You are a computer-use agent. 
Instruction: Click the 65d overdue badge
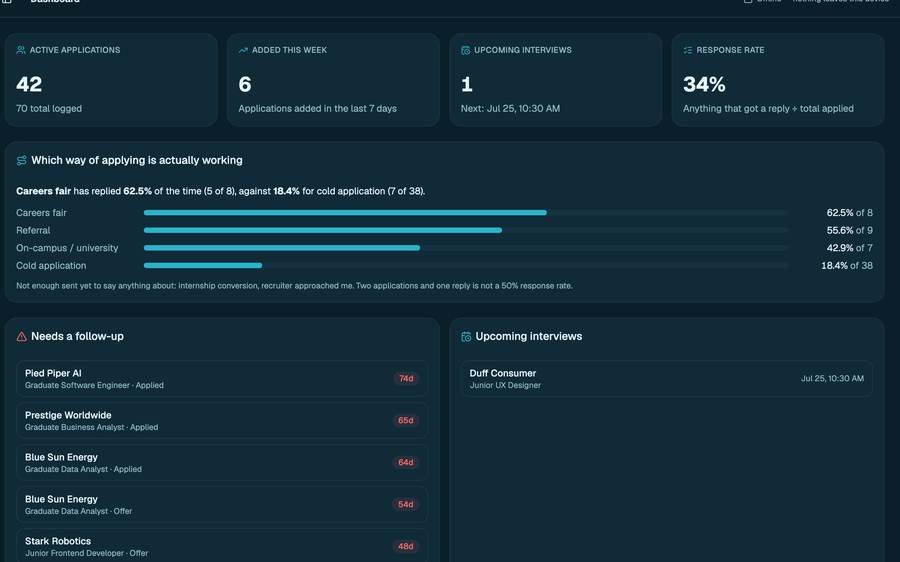tap(406, 420)
